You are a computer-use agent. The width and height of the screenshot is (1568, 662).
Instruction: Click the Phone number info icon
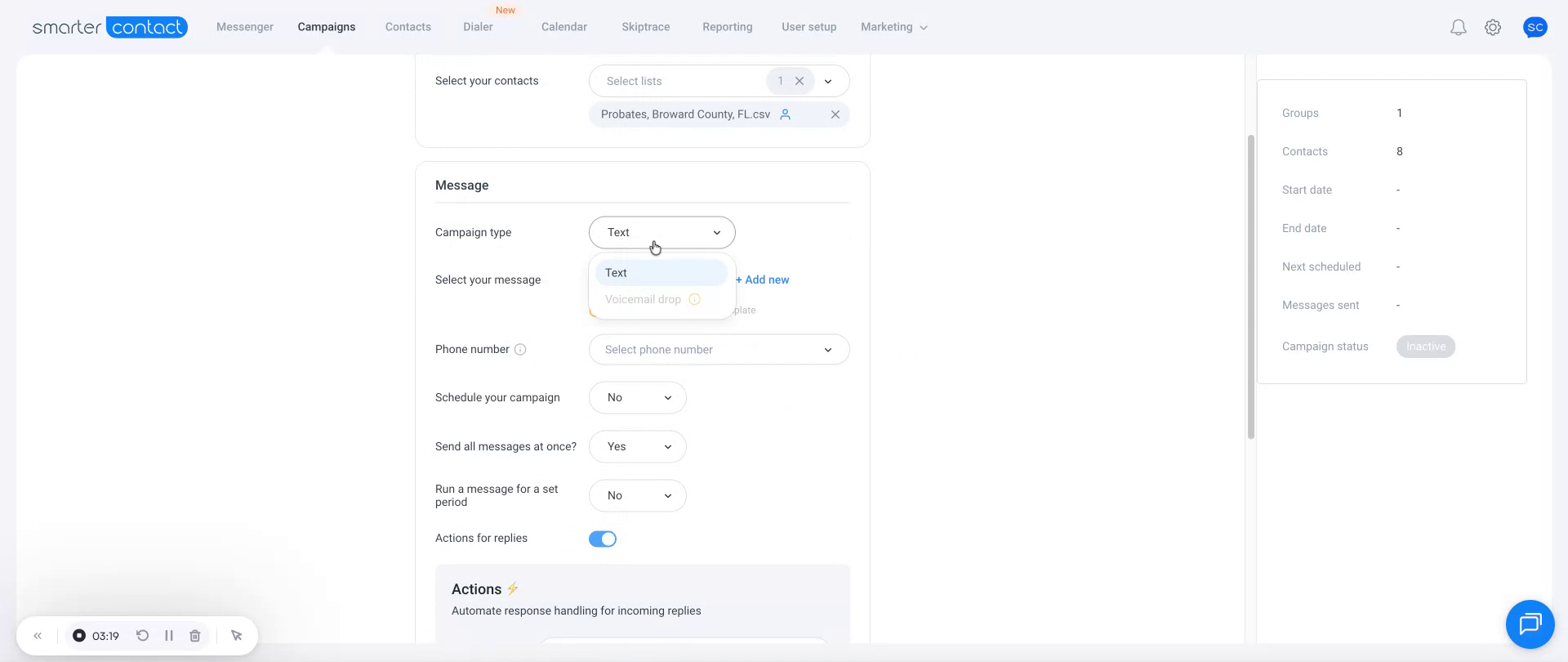(x=520, y=350)
